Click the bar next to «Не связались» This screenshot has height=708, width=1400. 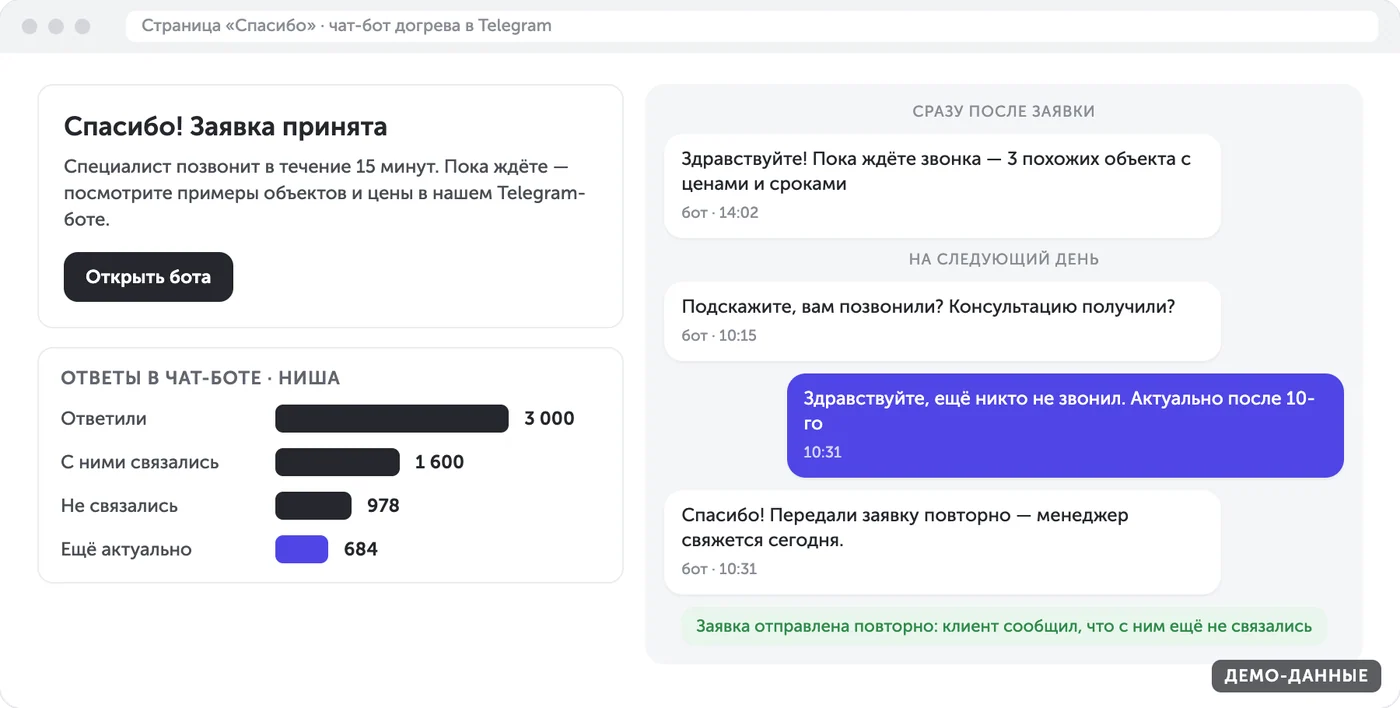(x=313, y=505)
